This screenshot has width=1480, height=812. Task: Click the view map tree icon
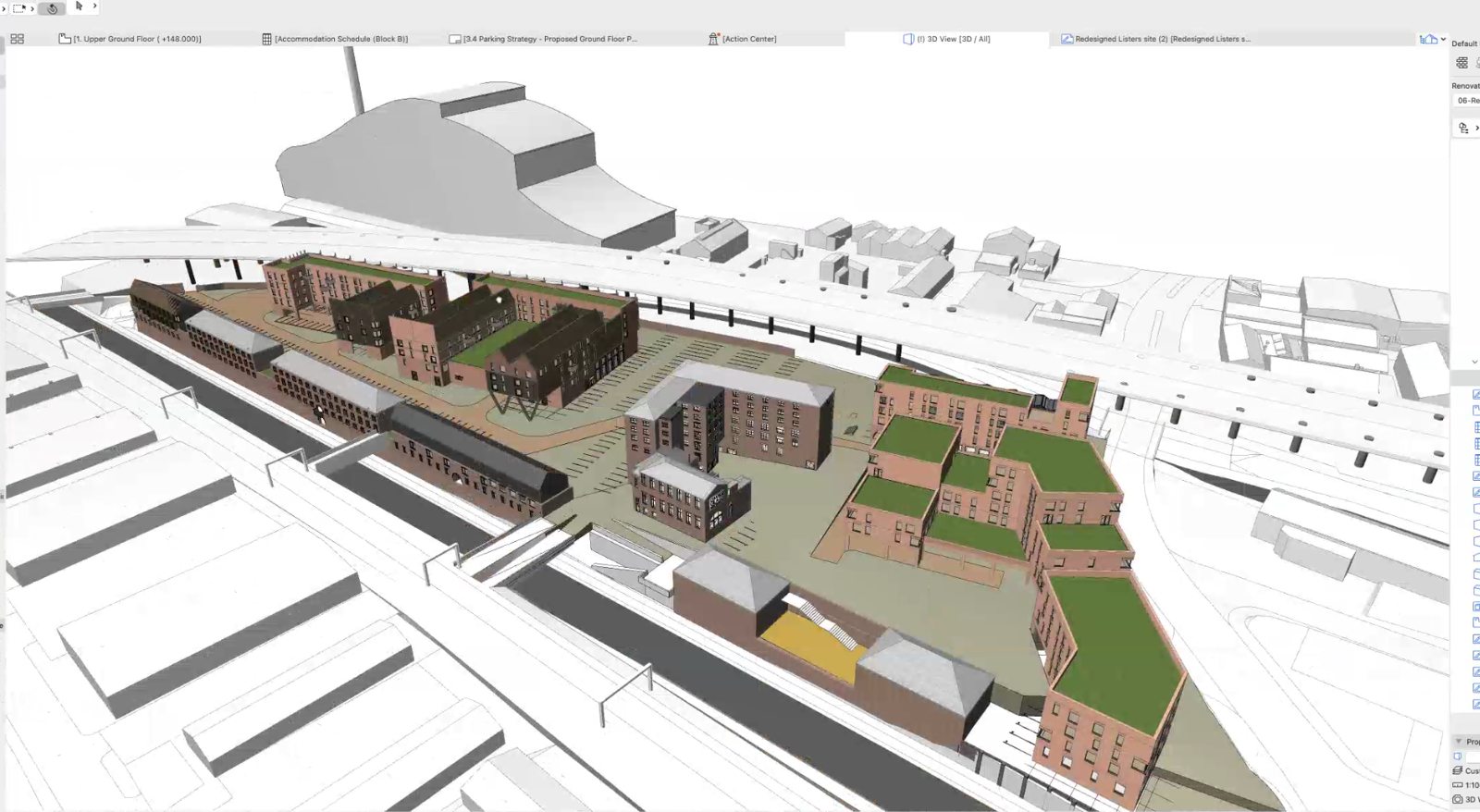[x=1463, y=129]
